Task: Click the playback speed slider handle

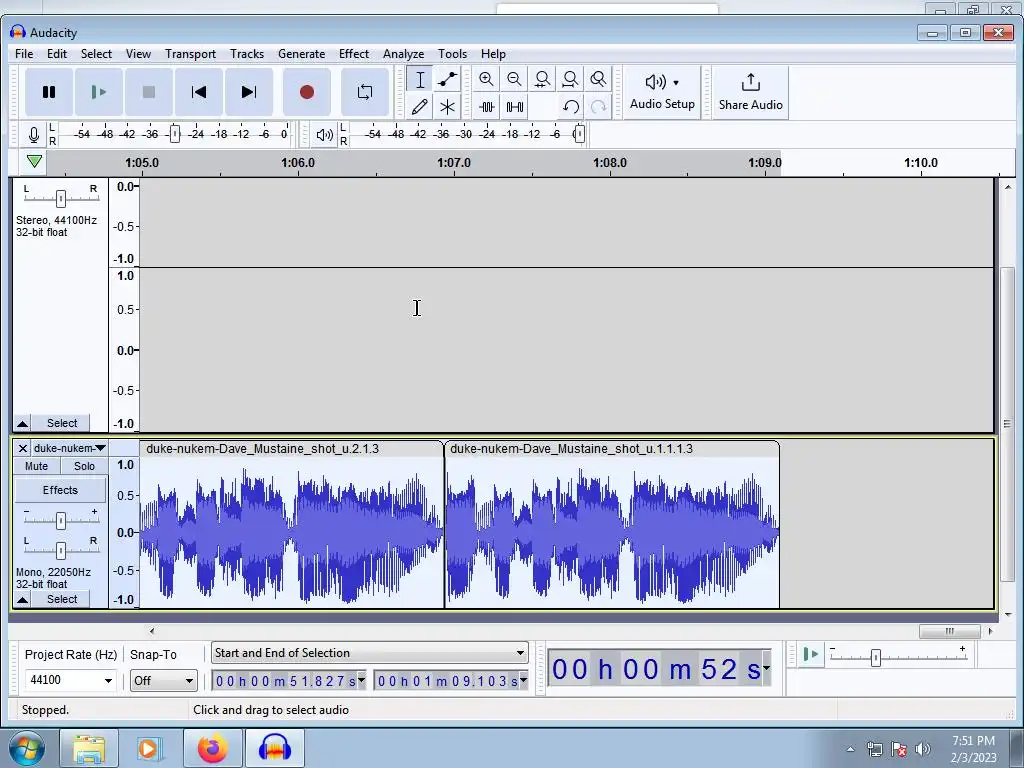Action: (876, 657)
